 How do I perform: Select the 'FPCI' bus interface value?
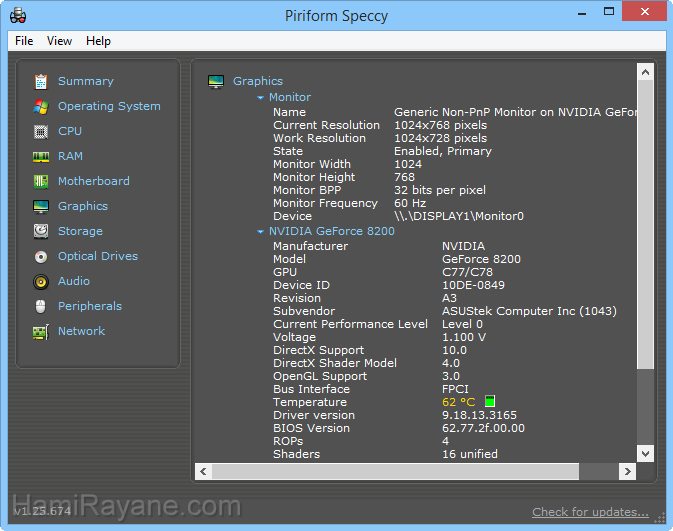click(455, 389)
